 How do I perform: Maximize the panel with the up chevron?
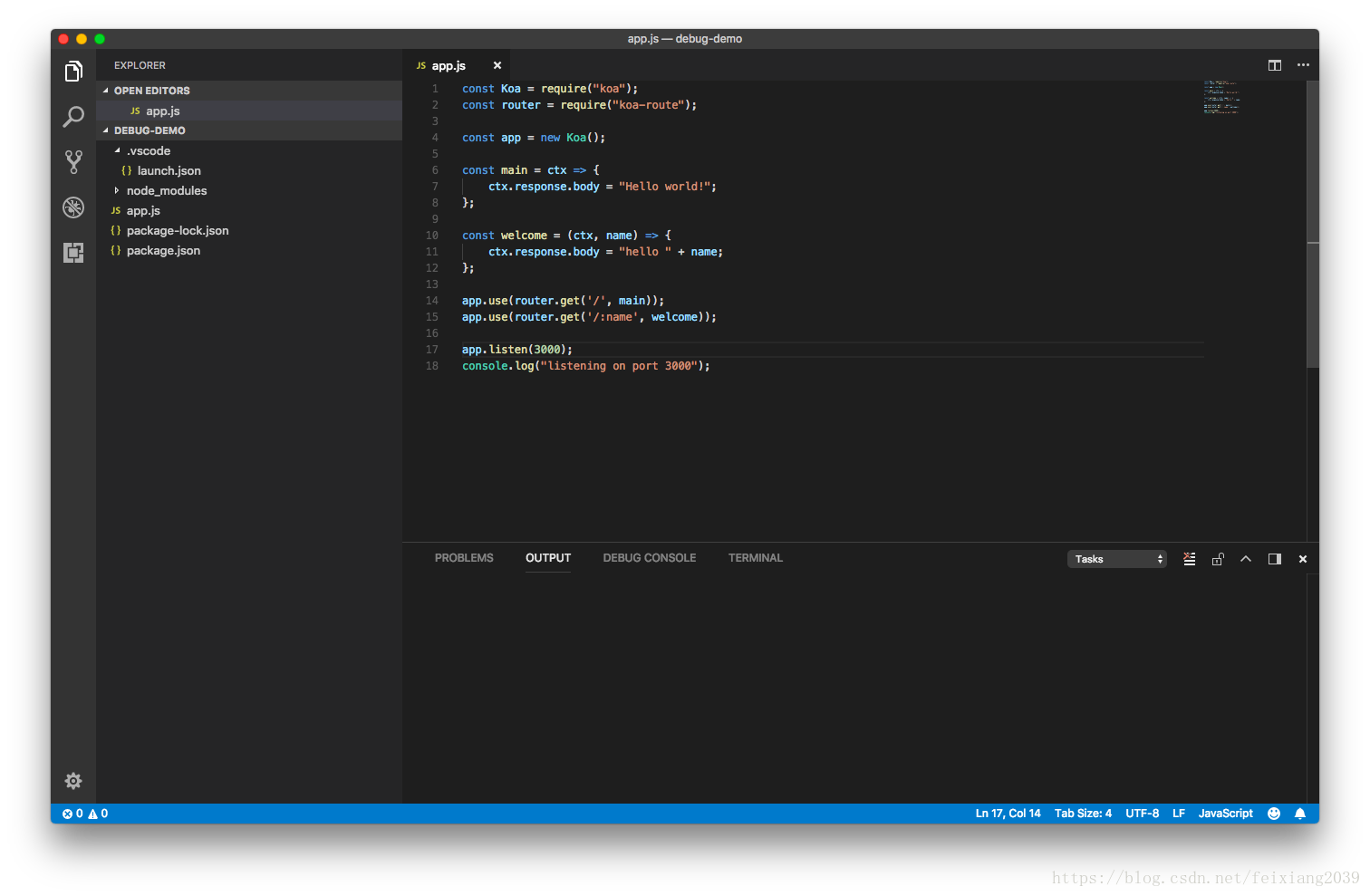click(x=1246, y=559)
